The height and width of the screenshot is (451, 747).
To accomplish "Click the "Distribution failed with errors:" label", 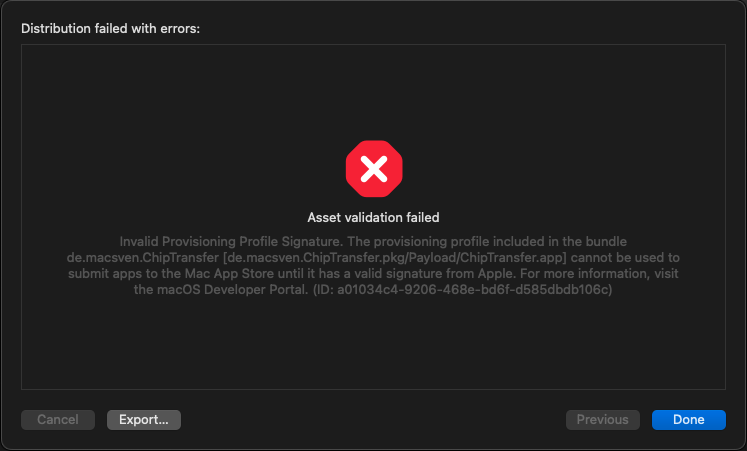I will (x=111, y=29).
